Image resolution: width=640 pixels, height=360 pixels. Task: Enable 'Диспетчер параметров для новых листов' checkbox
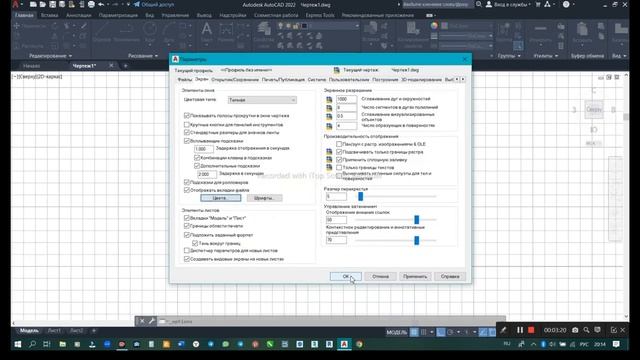coord(187,251)
